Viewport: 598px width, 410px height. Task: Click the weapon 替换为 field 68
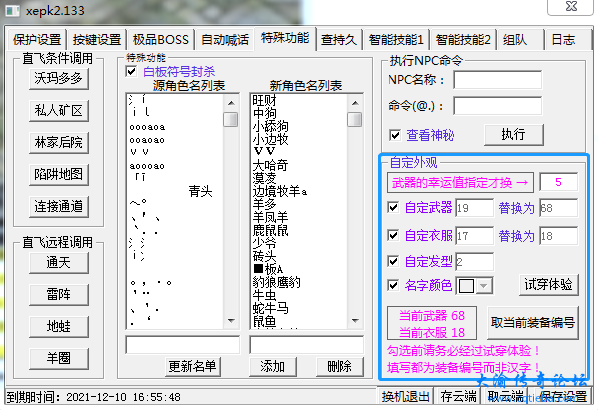(x=559, y=208)
